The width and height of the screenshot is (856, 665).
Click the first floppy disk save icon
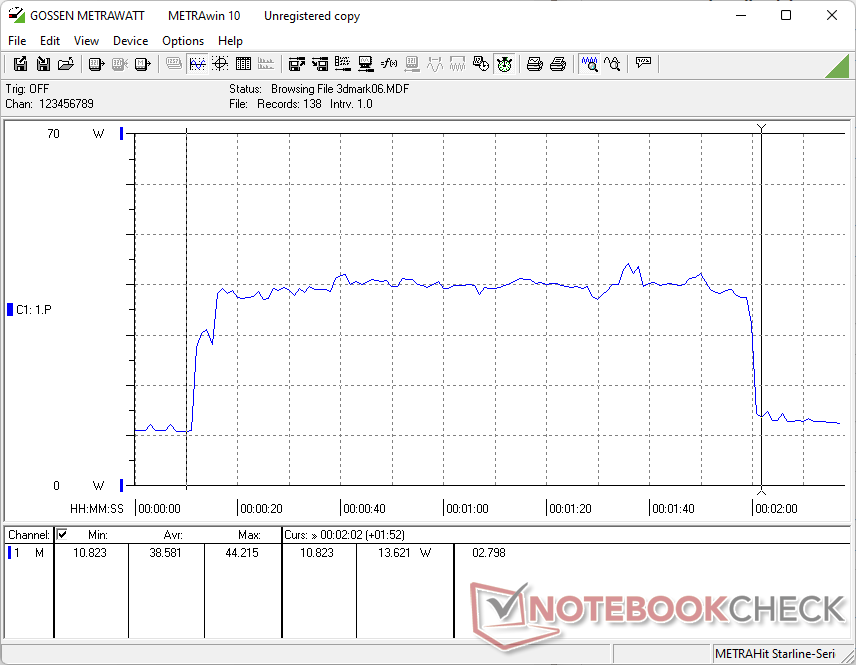pyautogui.click(x=20, y=64)
